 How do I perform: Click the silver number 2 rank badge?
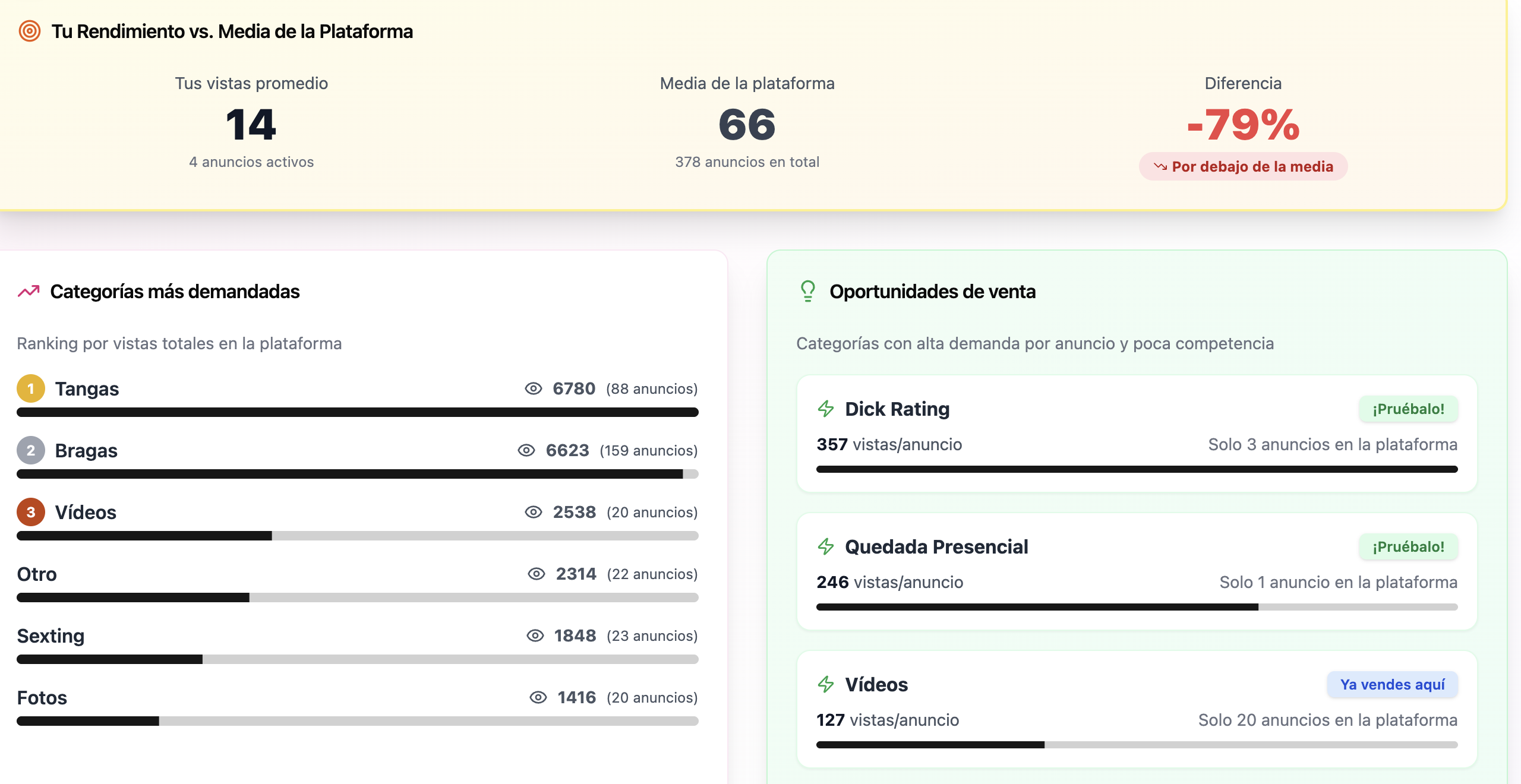31,450
